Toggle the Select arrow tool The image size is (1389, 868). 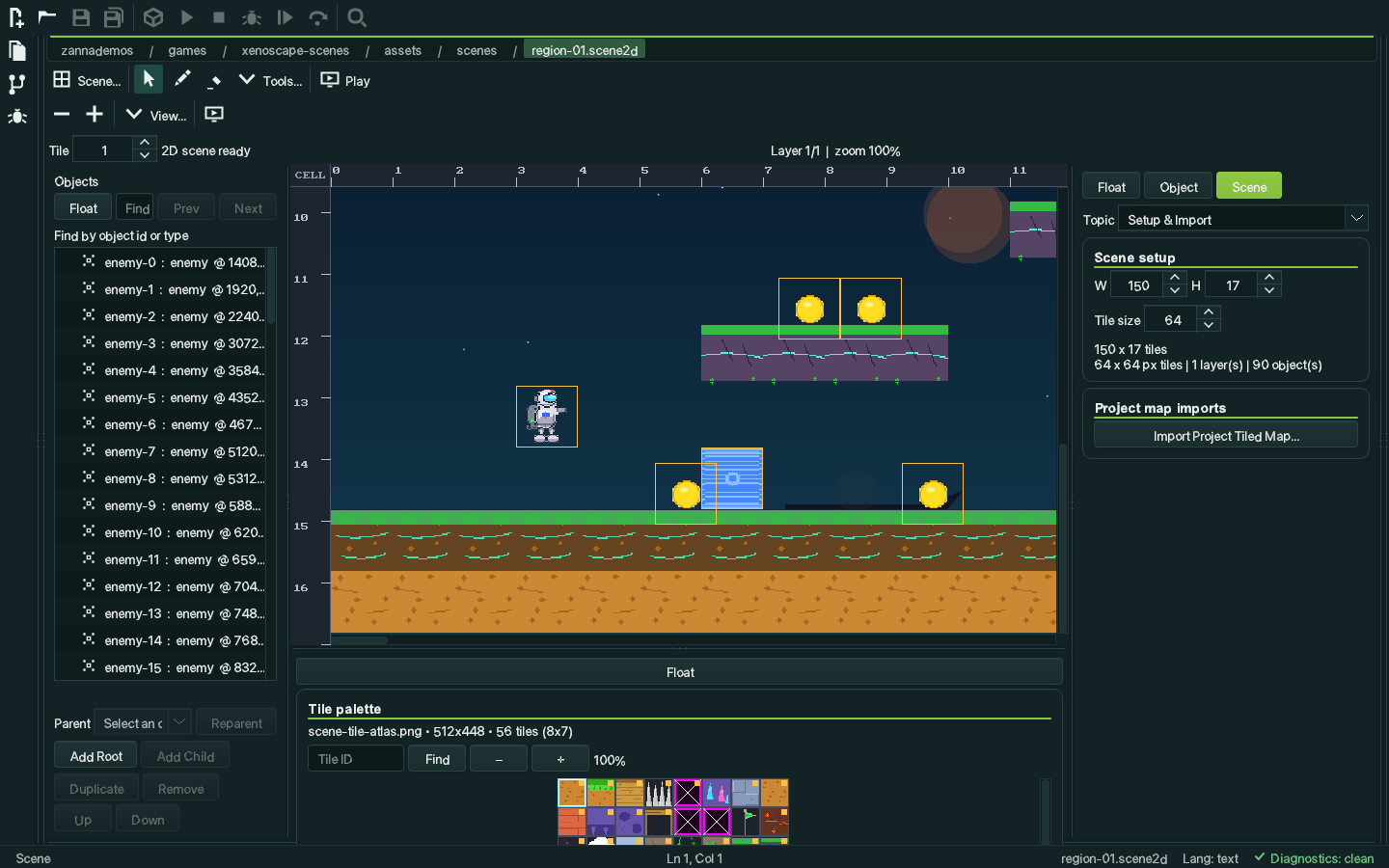click(149, 79)
